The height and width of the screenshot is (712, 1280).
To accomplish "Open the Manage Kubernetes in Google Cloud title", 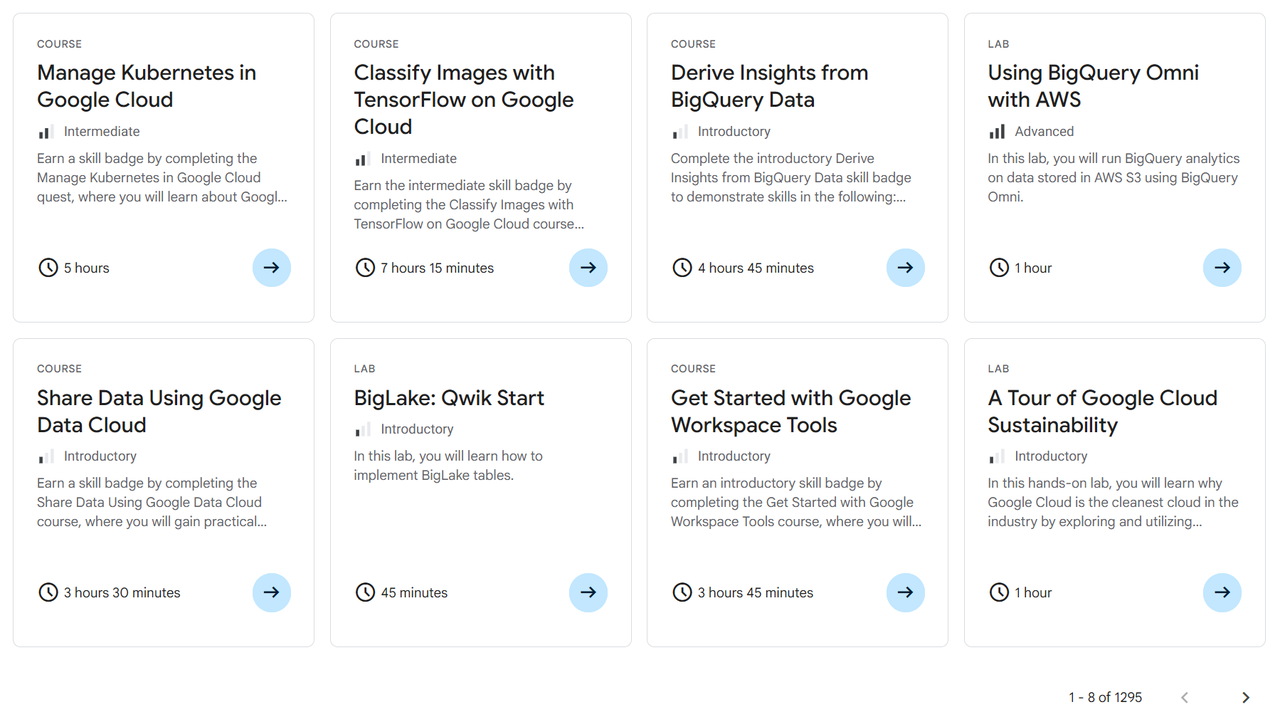I will (x=147, y=86).
